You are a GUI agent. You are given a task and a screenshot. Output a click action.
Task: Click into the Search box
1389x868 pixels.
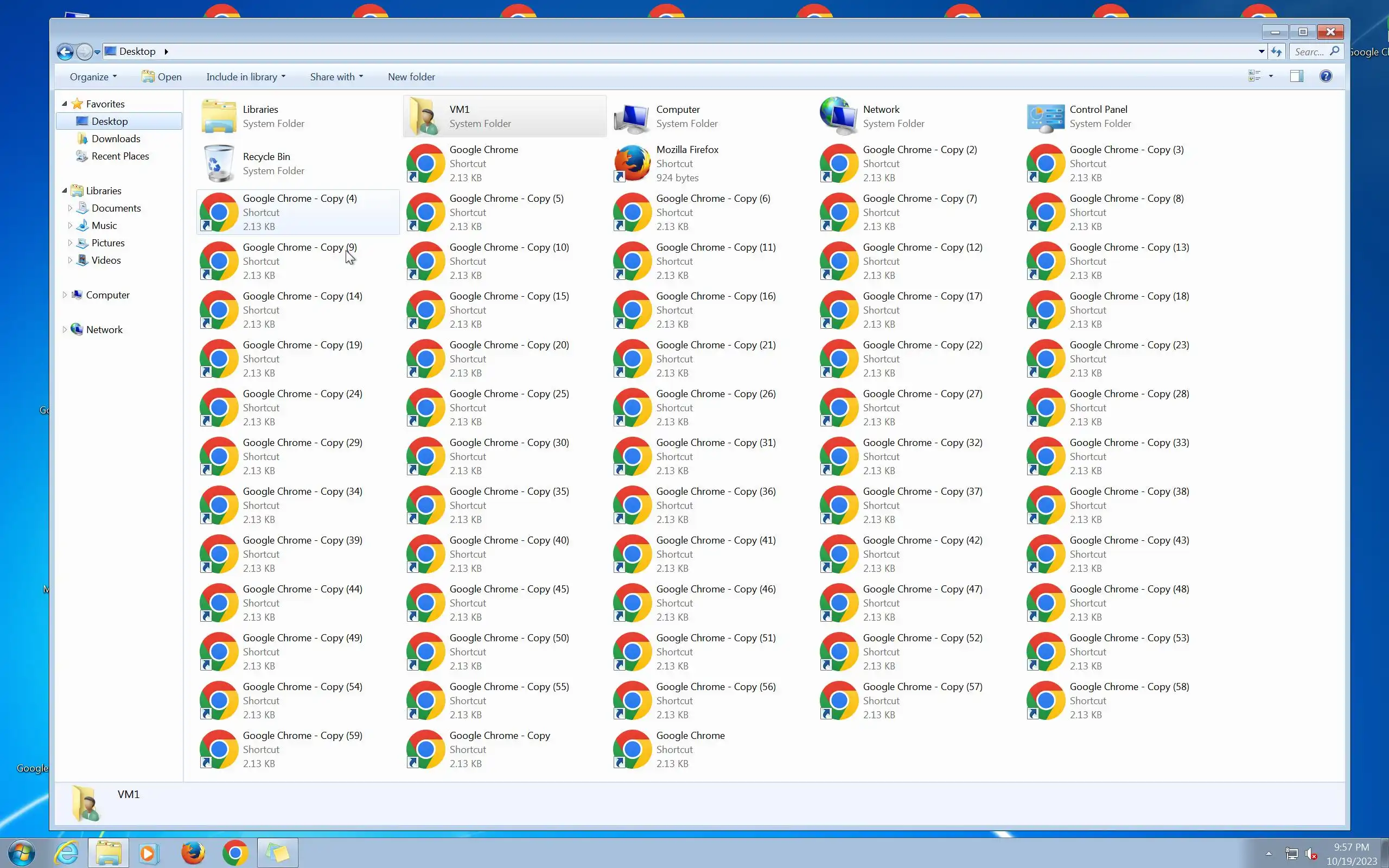(1309, 52)
